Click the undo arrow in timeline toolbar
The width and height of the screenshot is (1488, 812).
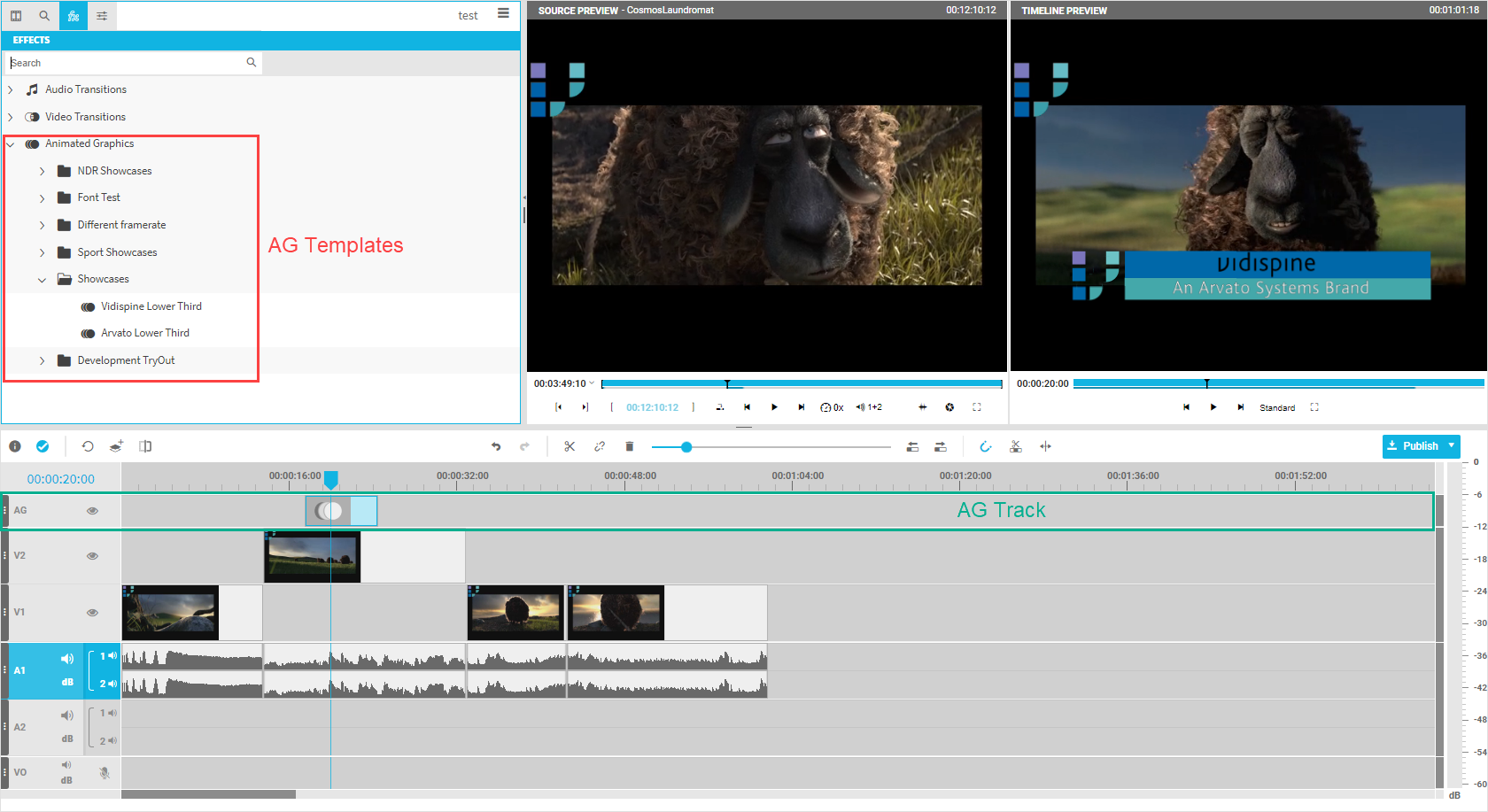[496, 446]
